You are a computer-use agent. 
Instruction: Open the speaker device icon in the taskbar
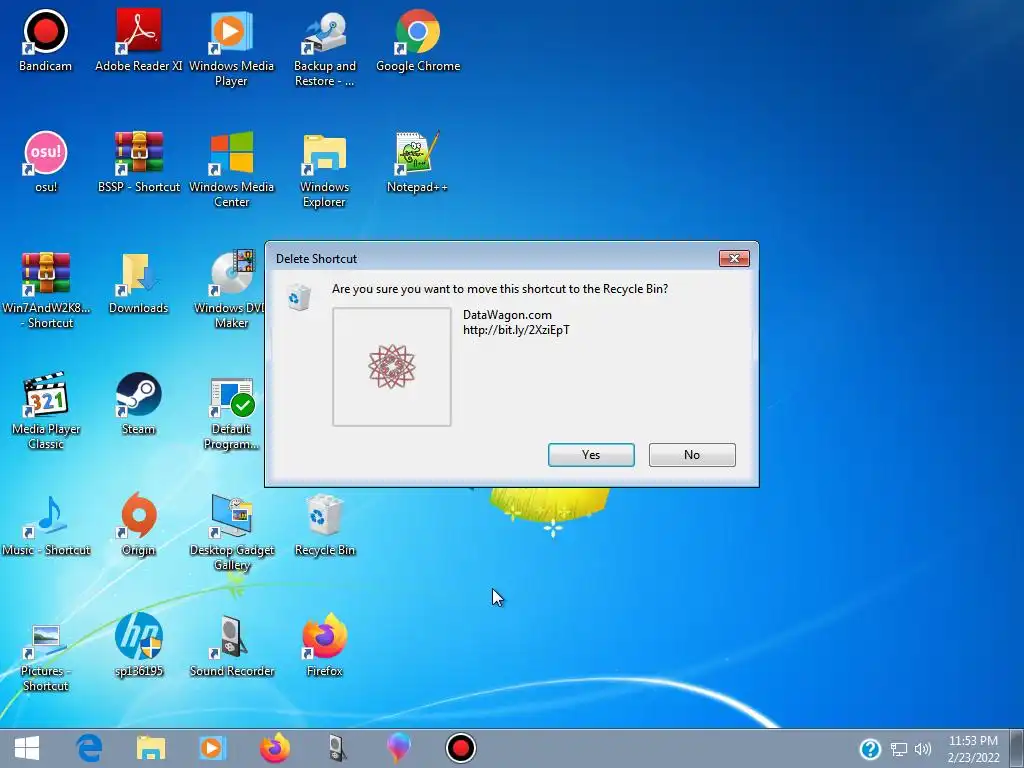coord(337,748)
